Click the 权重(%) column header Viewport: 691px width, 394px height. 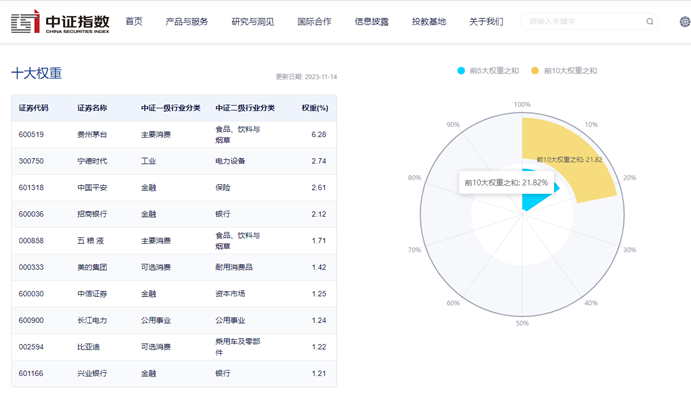click(x=315, y=108)
